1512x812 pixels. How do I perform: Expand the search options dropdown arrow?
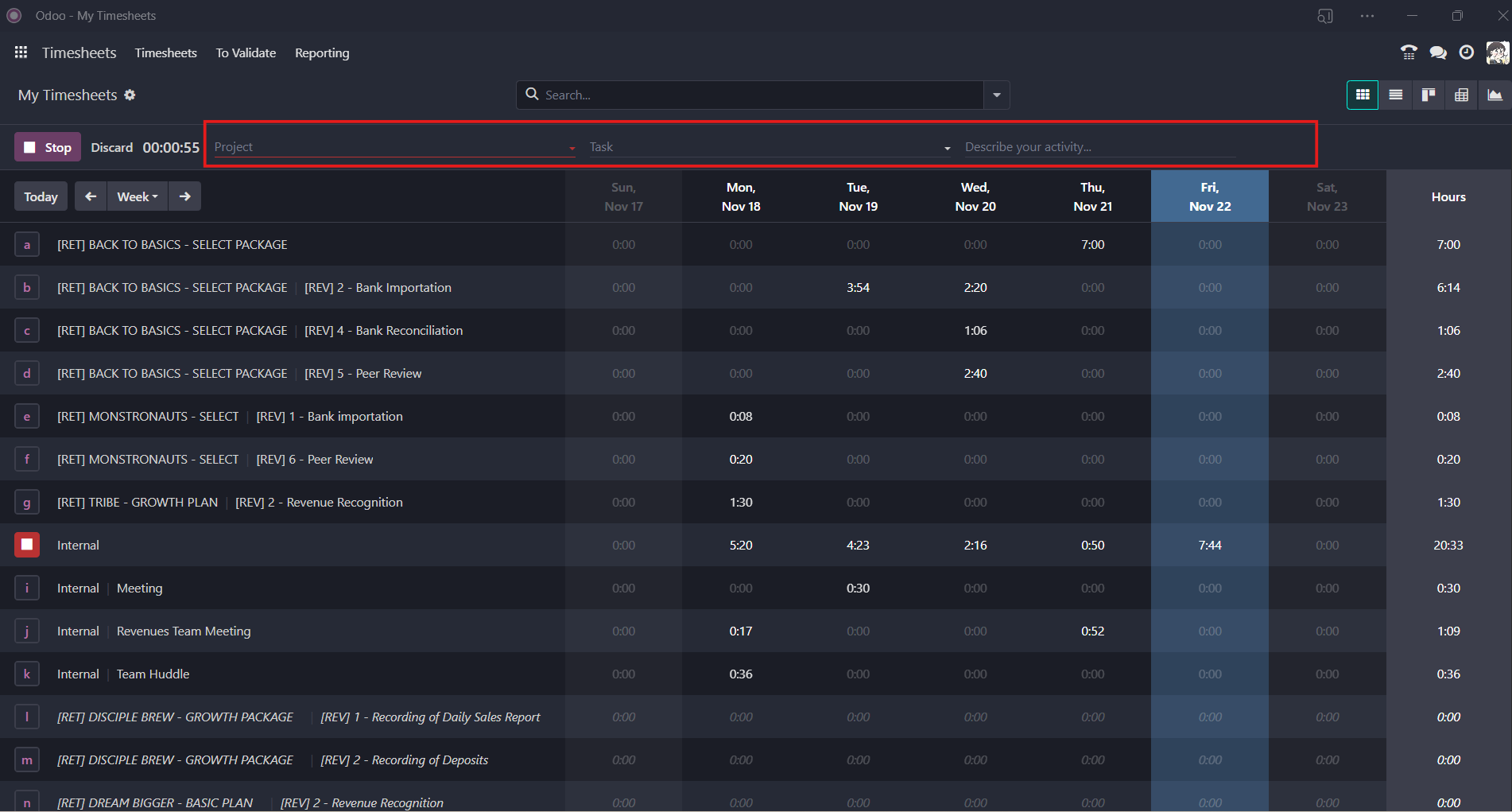(996, 95)
